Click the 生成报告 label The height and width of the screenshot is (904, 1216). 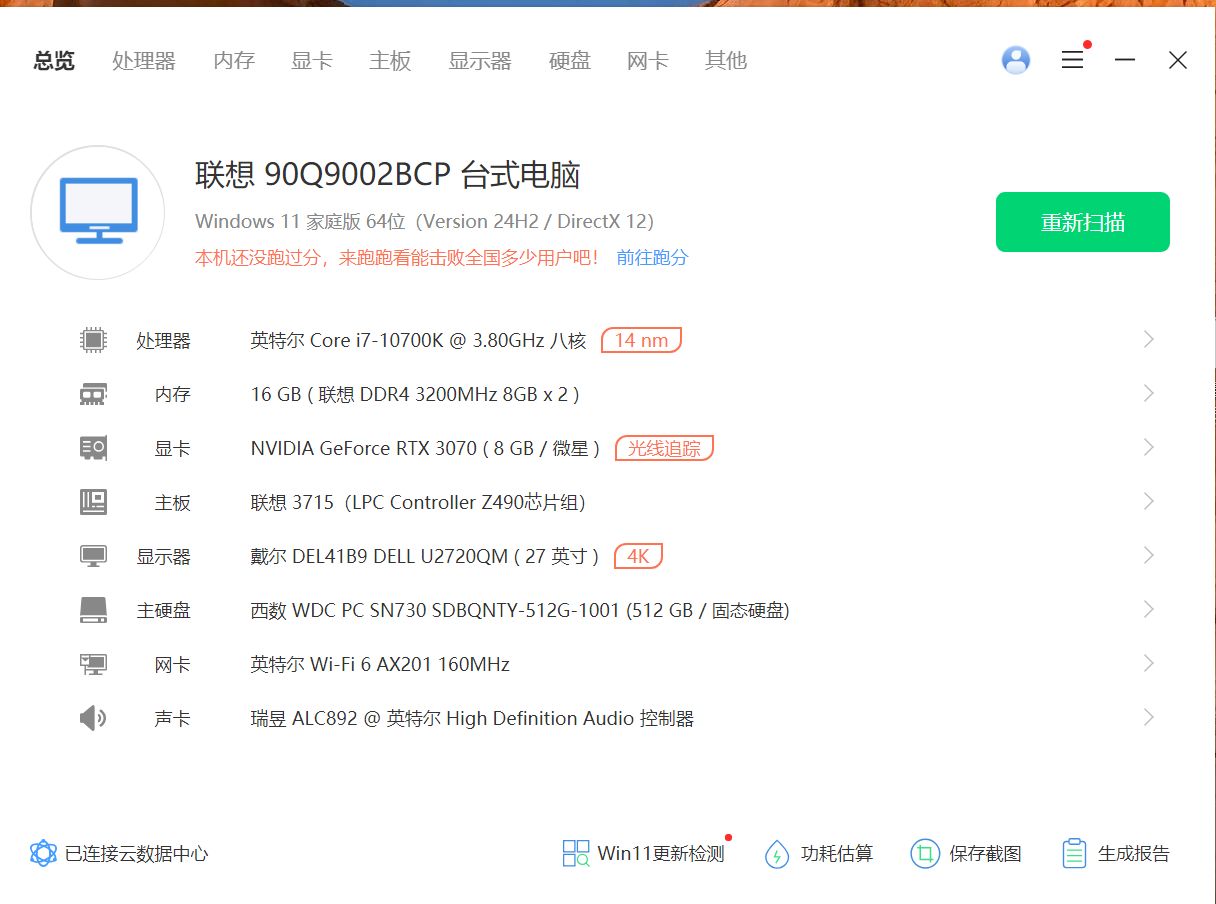(x=1134, y=854)
